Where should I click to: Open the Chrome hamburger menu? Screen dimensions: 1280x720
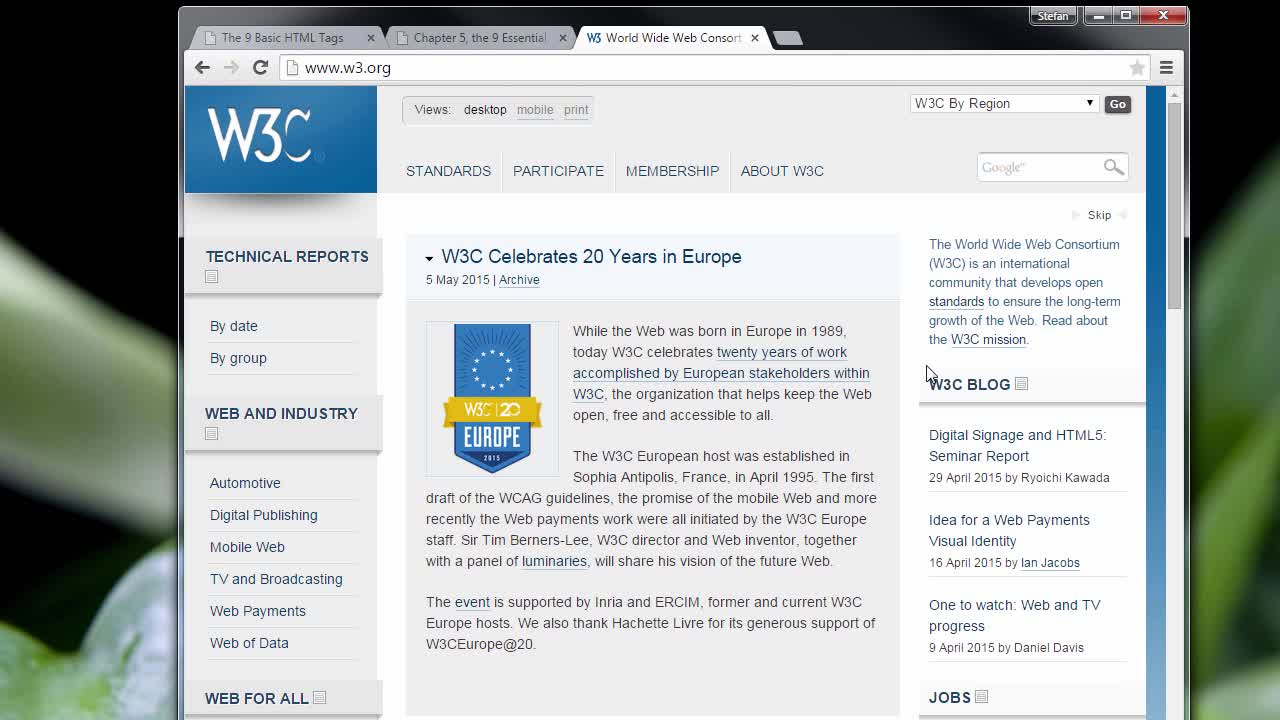point(1166,68)
